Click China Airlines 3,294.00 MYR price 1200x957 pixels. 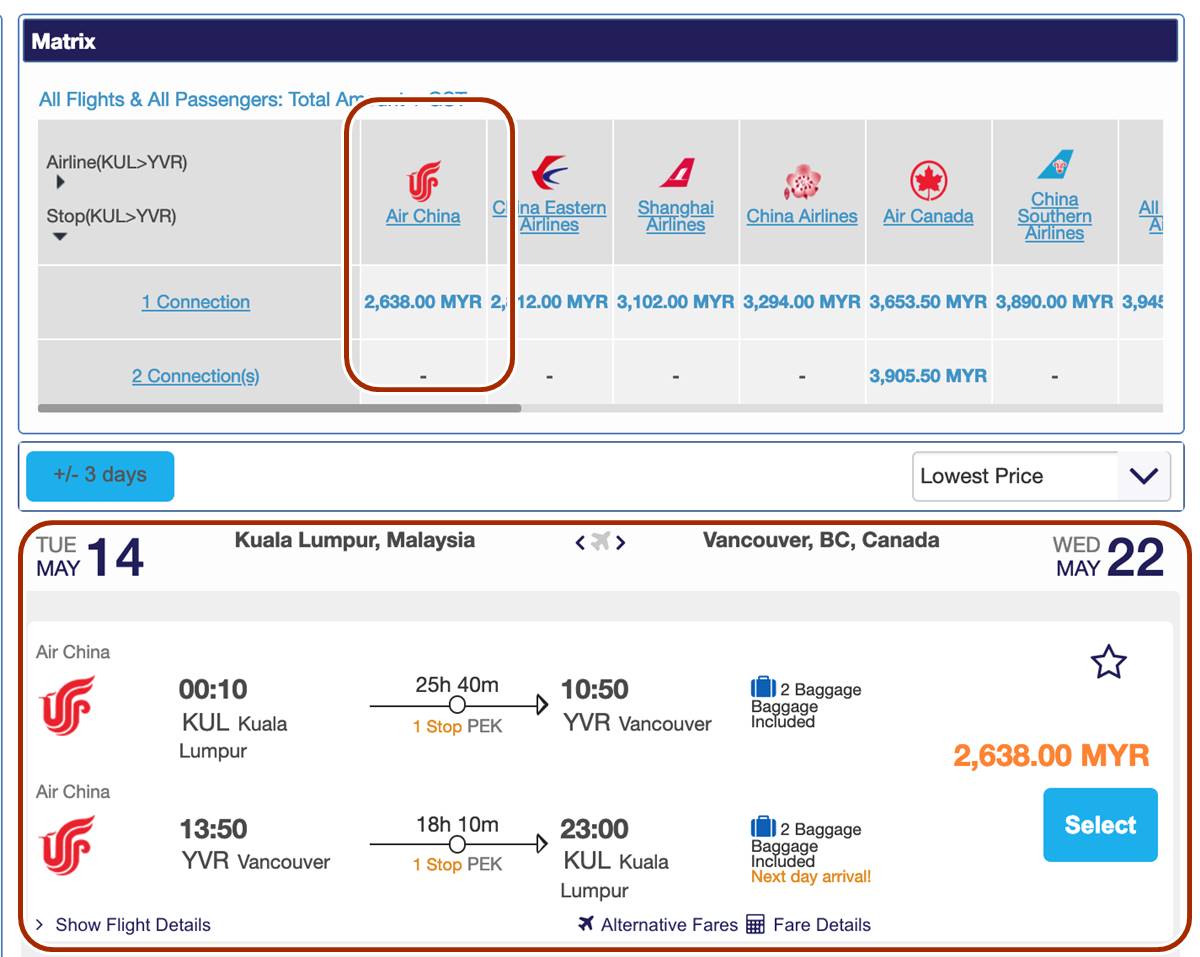(x=802, y=301)
